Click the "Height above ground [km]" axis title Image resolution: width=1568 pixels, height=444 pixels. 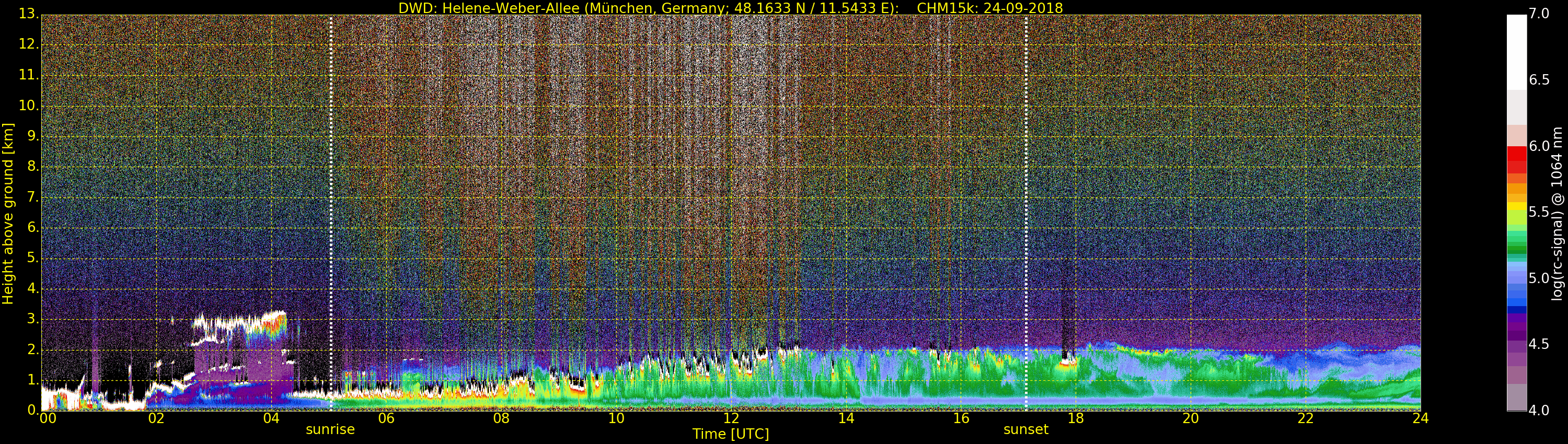click(x=8, y=213)
